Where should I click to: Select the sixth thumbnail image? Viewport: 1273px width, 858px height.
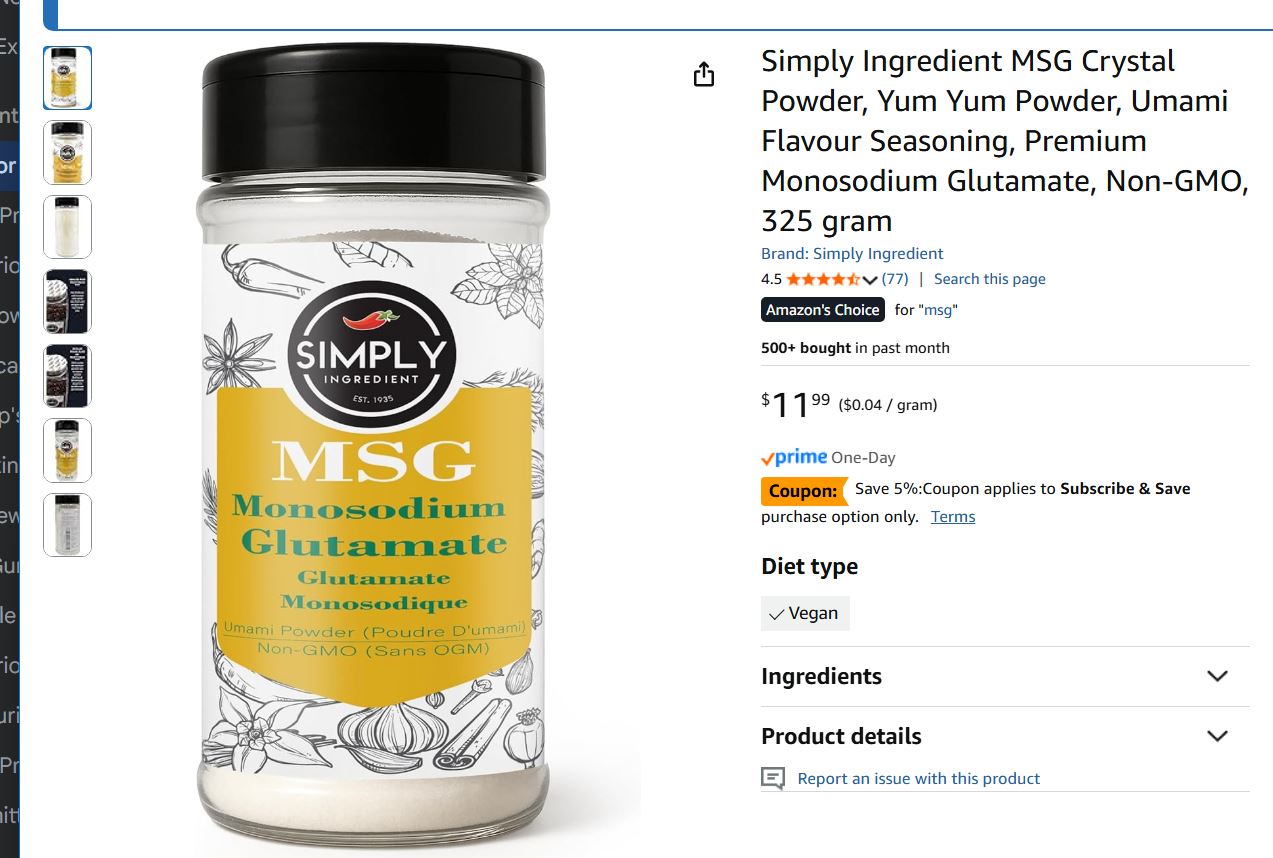point(67,450)
